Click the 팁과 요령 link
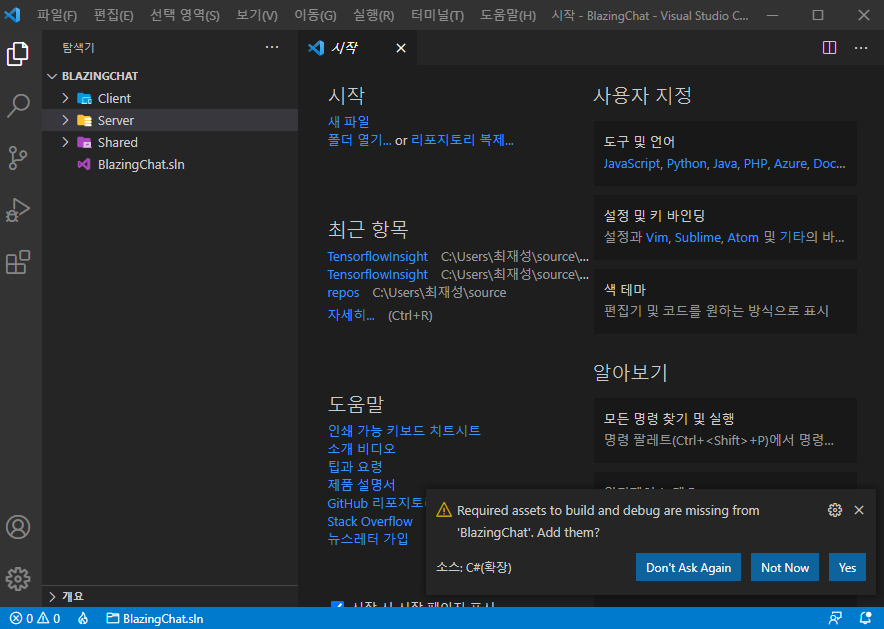 pos(355,467)
